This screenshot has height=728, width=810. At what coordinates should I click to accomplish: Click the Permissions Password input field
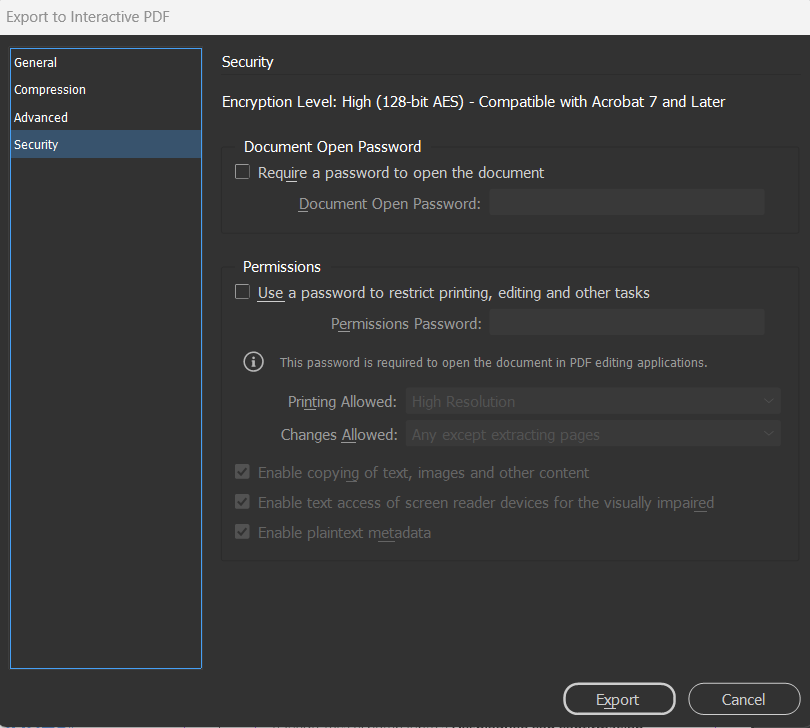click(626, 321)
